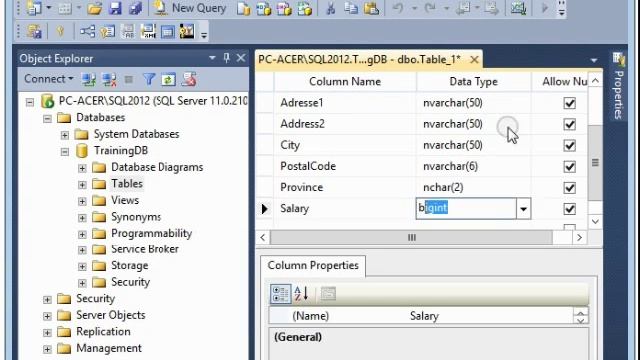Click Connect Object Explorer computer icon

click(x=89, y=79)
